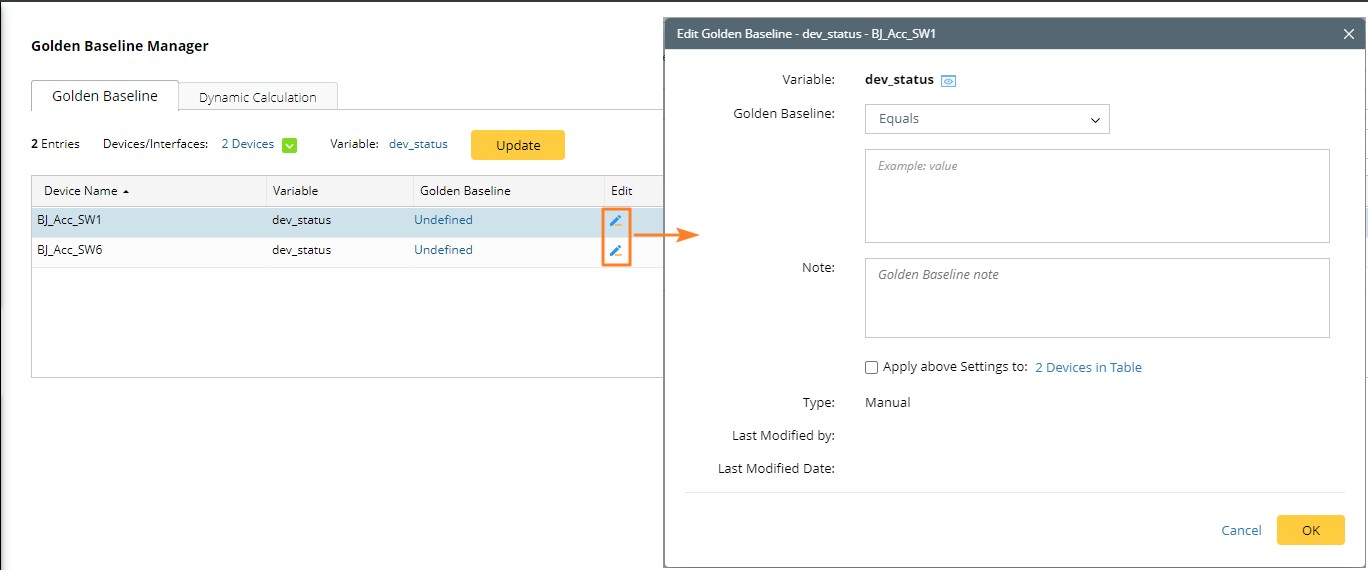Click the Cancel link
The image size is (1368, 570).
(x=1241, y=530)
